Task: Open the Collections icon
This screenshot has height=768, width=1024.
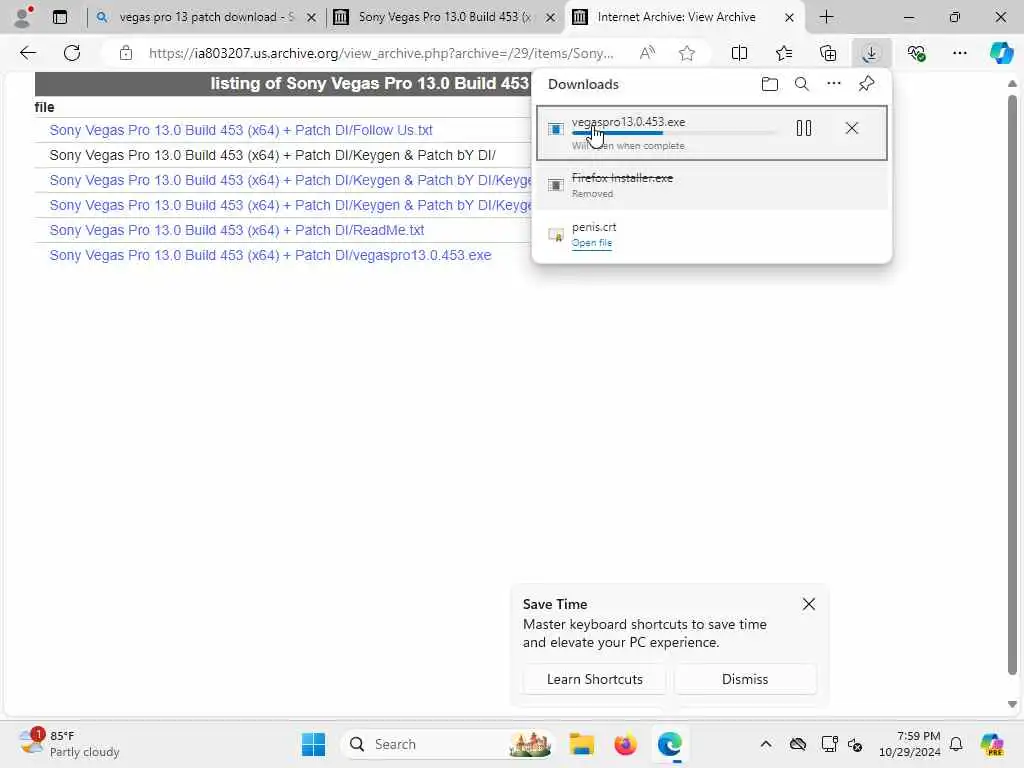Action: click(827, 53)
